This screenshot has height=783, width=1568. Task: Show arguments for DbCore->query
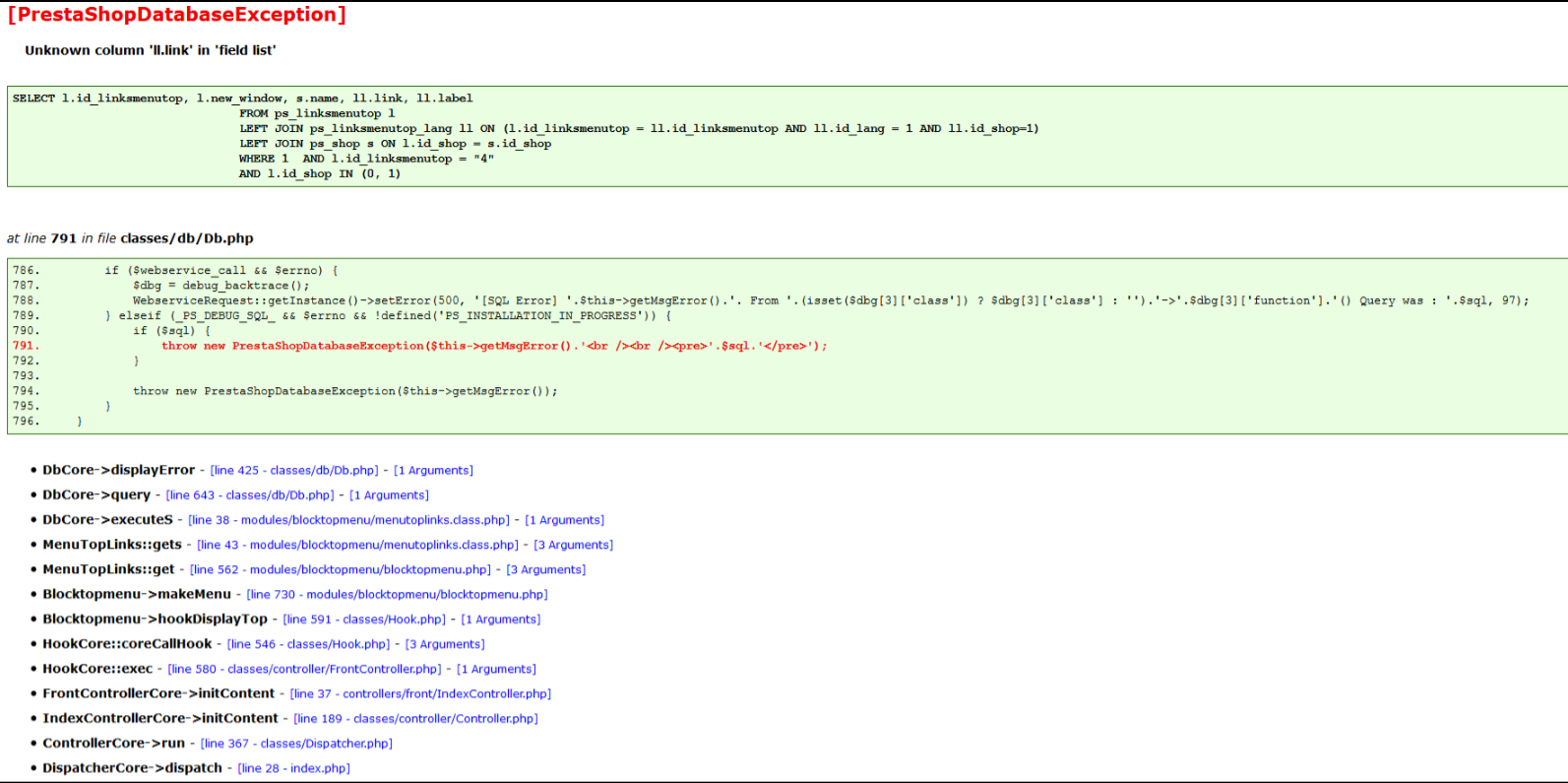(389, 495)
